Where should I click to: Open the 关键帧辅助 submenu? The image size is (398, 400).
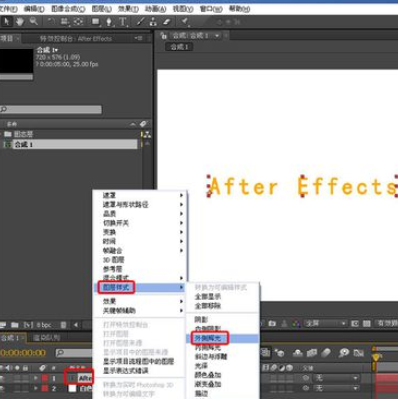(x=140, y=311)
